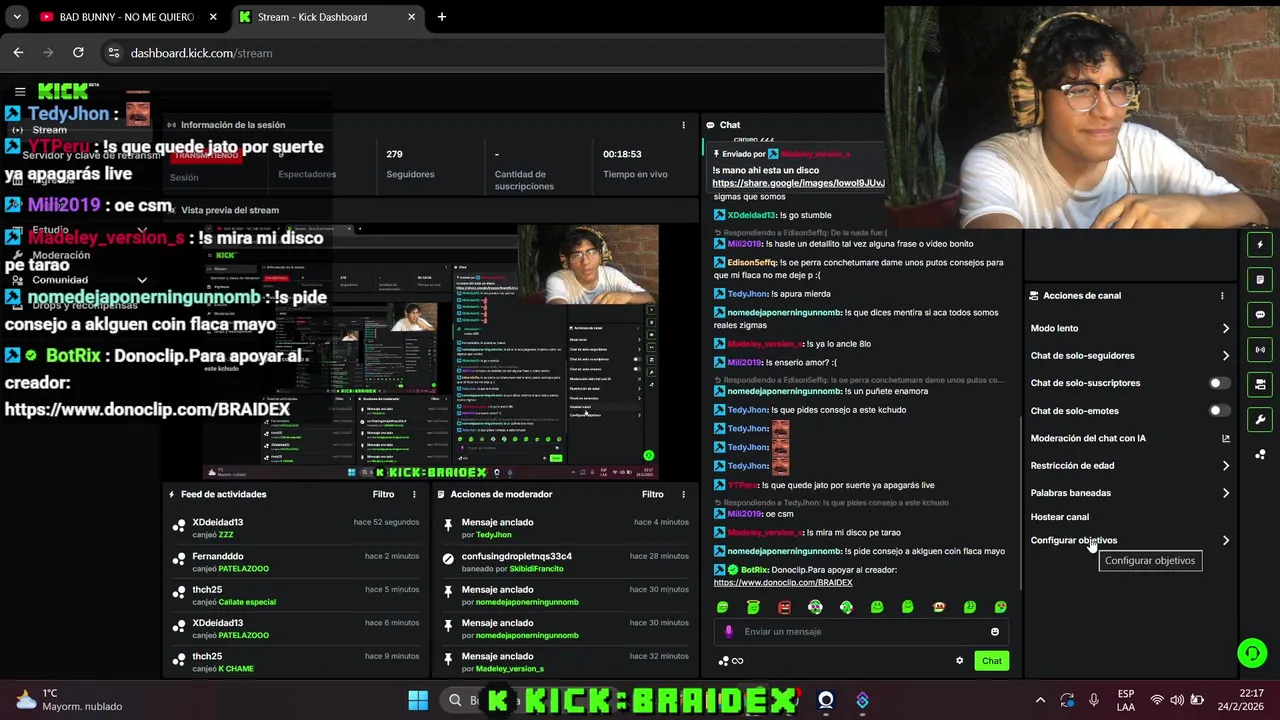This screenshot has width=1280, height=720.
Task: Expand Chat de solo-seguidores options
Action: 1226,356
